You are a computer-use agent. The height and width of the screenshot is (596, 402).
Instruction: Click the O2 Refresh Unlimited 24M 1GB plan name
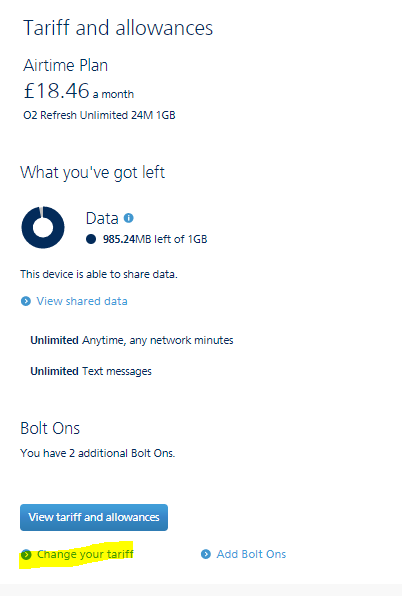100,115
